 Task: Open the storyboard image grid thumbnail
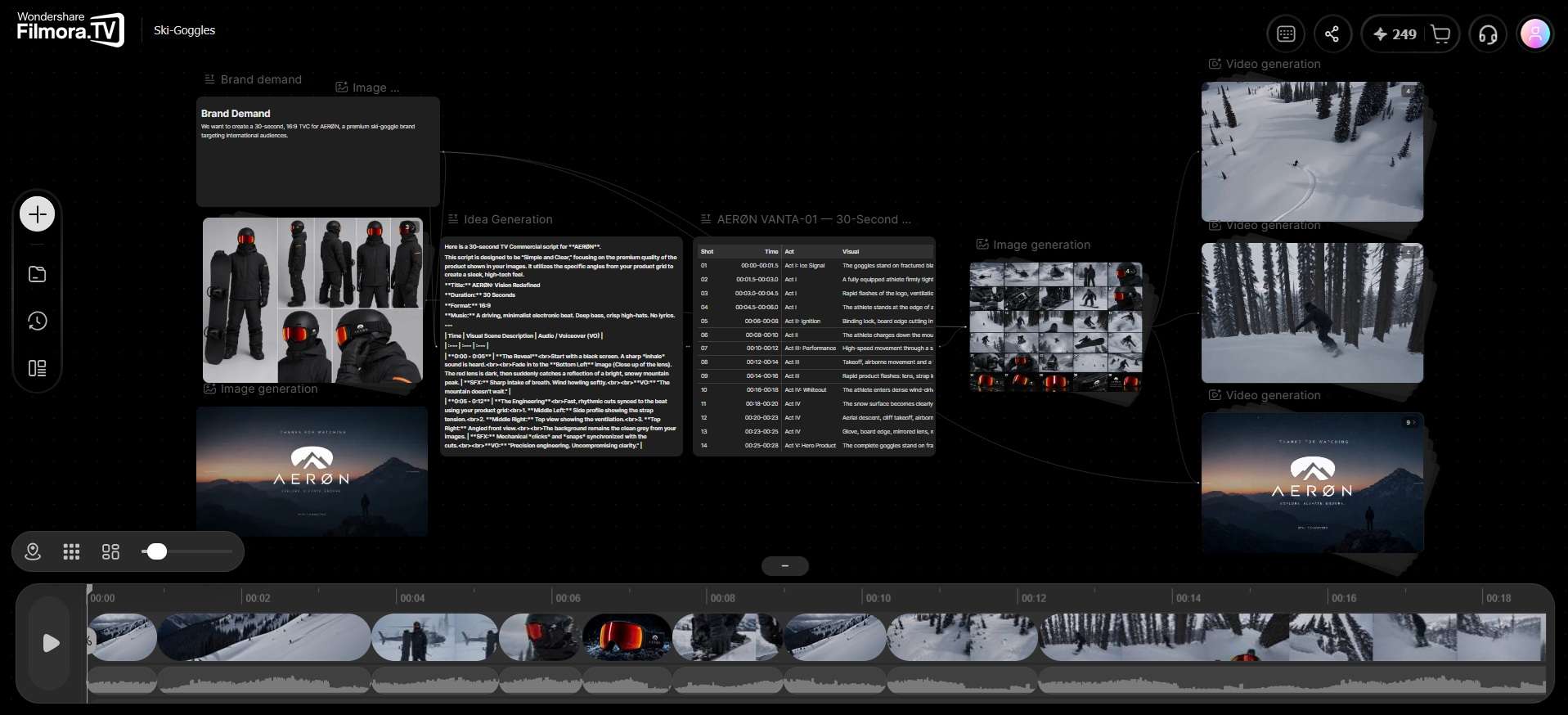pos(1056,326)
